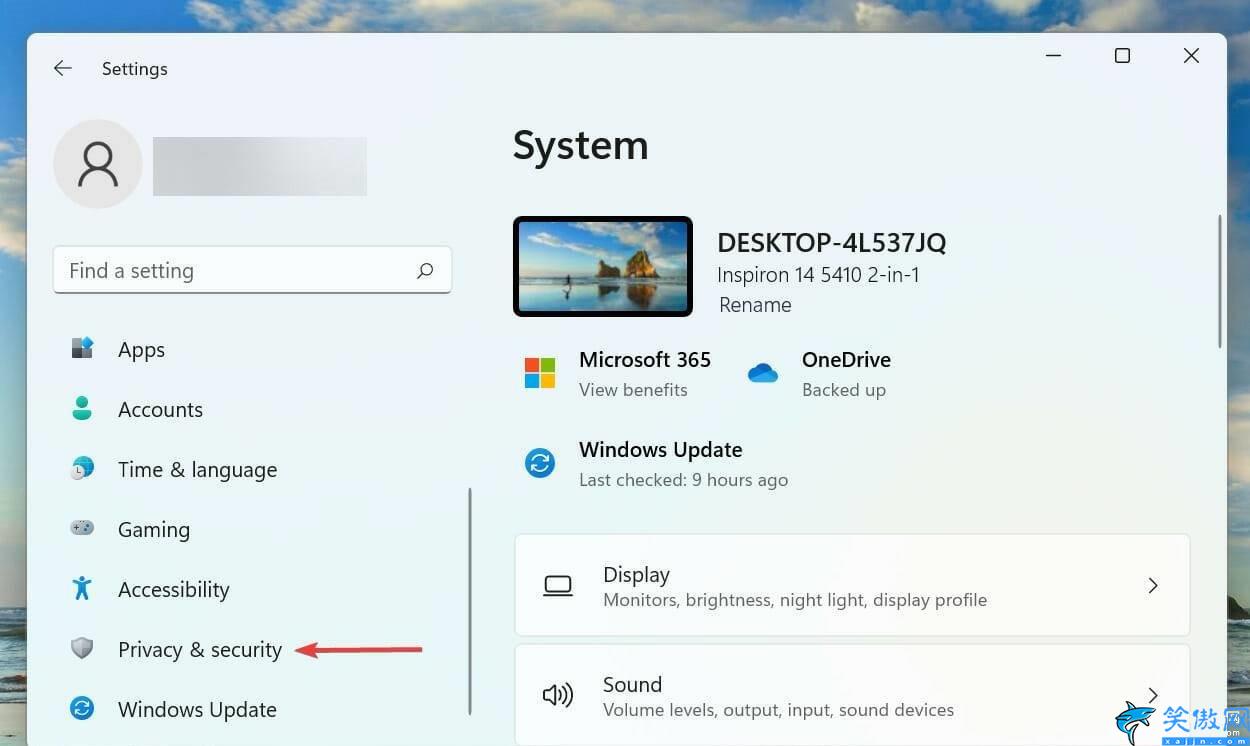1250x746 pixels.
Task: Select the Time & language globe icon
Action: [82, 468]
